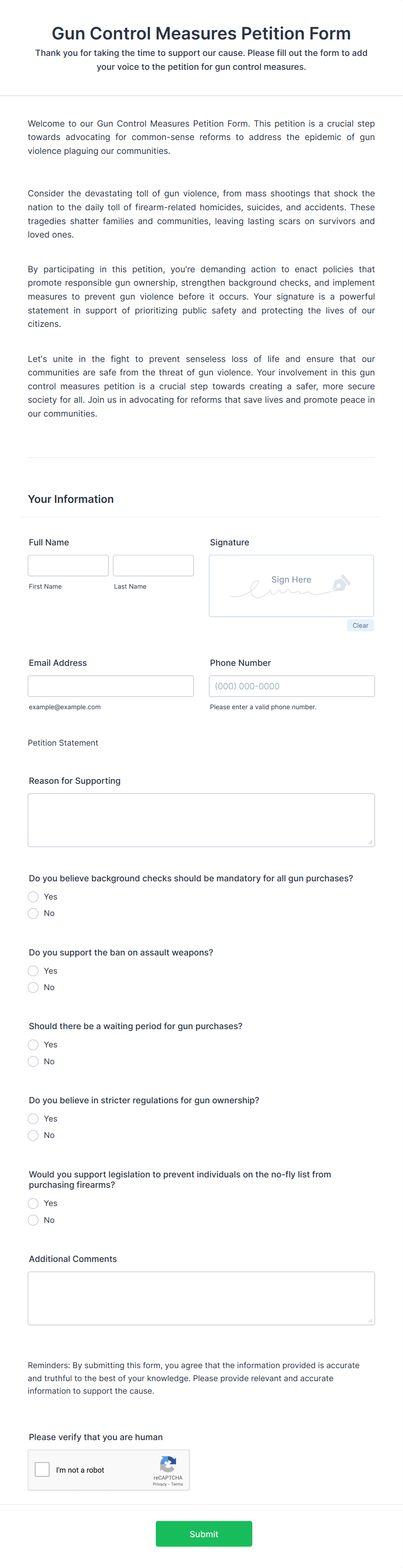
Task: Click the Additional Comments textarea
Action: 201,1298
